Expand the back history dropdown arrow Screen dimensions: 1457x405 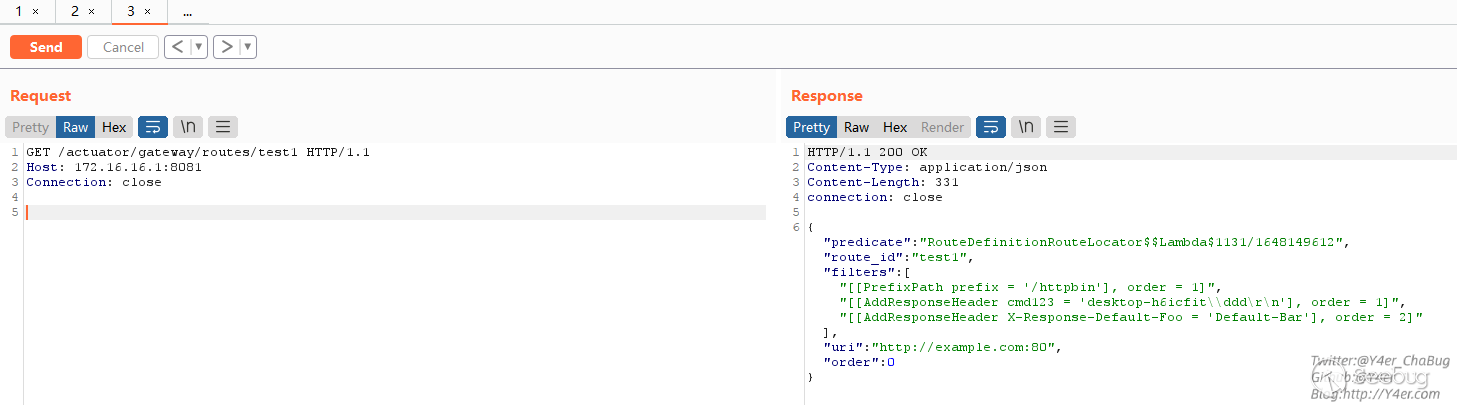click(199, 47)
